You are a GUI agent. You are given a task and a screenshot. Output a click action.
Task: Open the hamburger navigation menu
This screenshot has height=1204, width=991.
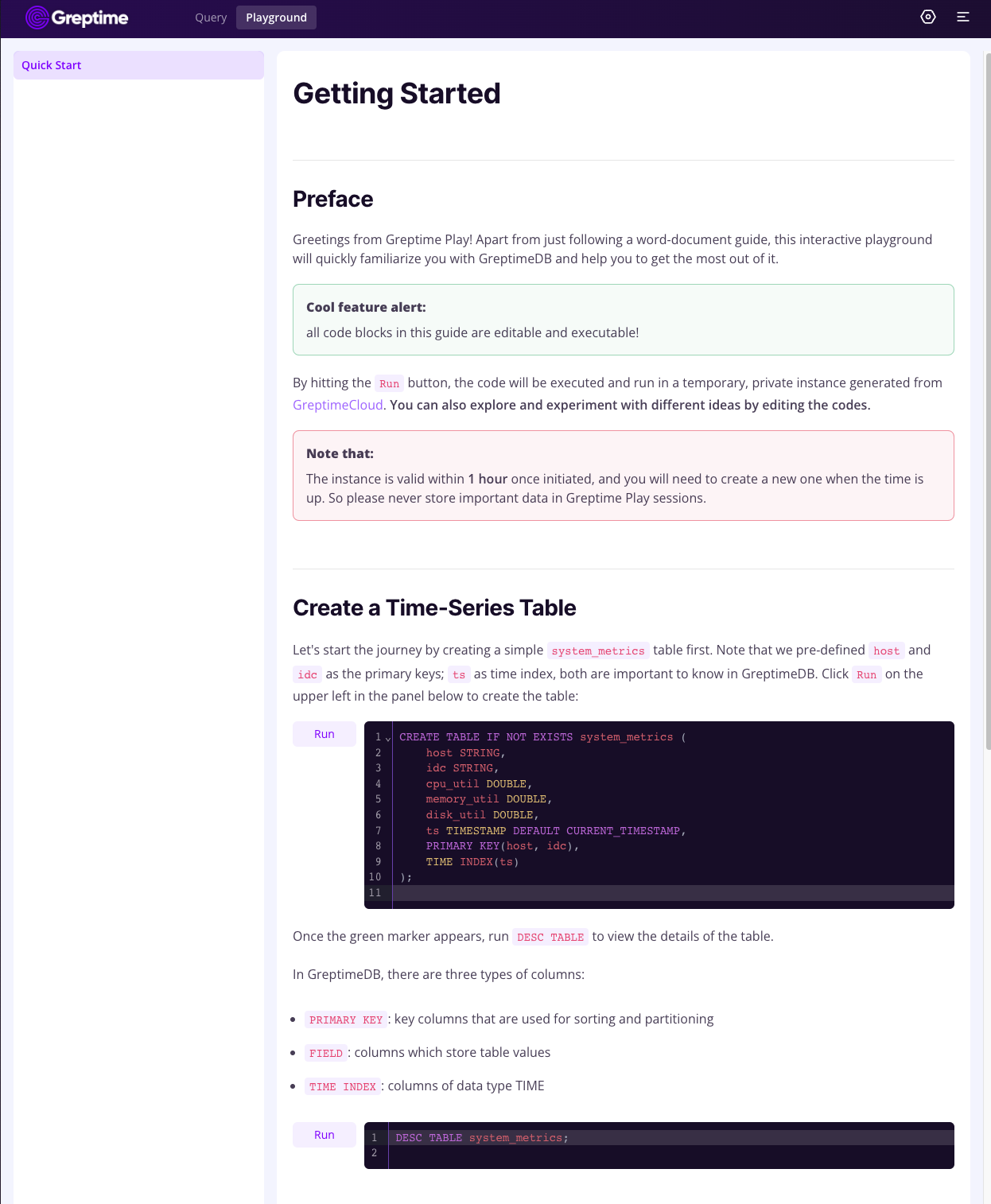962,17
